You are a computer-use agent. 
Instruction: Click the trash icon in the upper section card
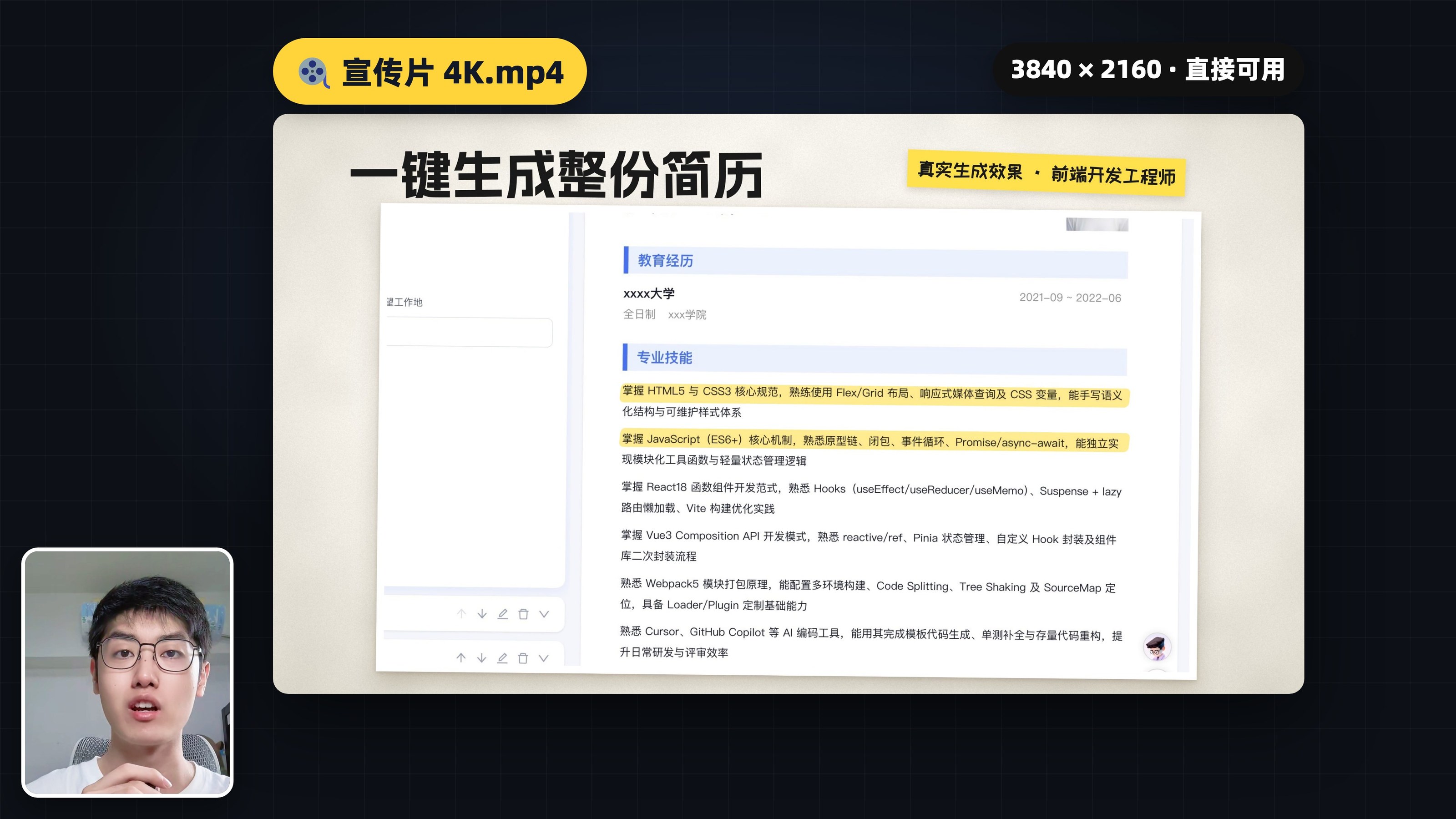pos(523,614)
